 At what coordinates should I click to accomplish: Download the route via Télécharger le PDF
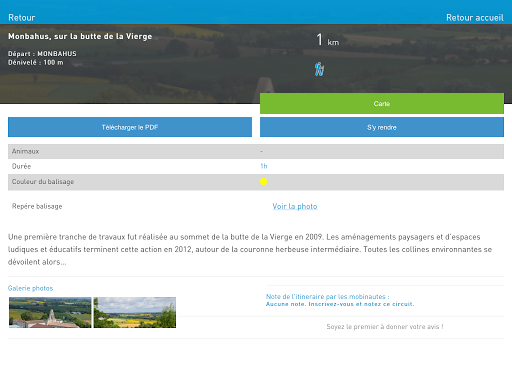[x=130, y=127]
